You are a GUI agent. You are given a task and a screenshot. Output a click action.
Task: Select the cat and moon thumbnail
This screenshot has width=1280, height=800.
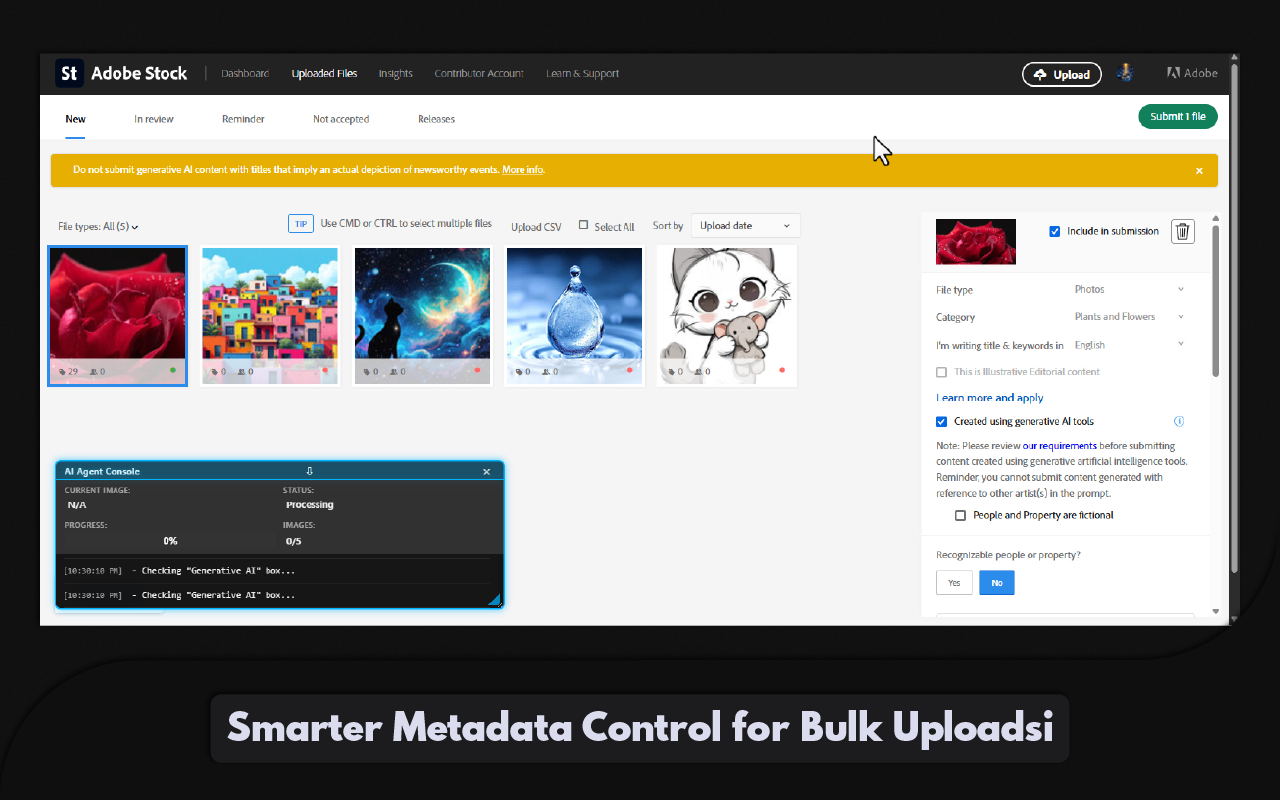pos(422,316)
